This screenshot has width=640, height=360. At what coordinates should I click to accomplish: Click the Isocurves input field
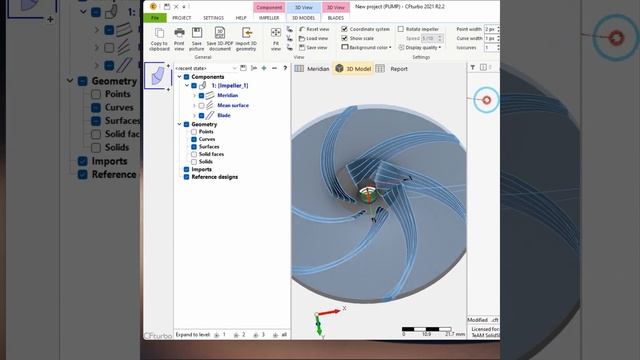(492, 48)
